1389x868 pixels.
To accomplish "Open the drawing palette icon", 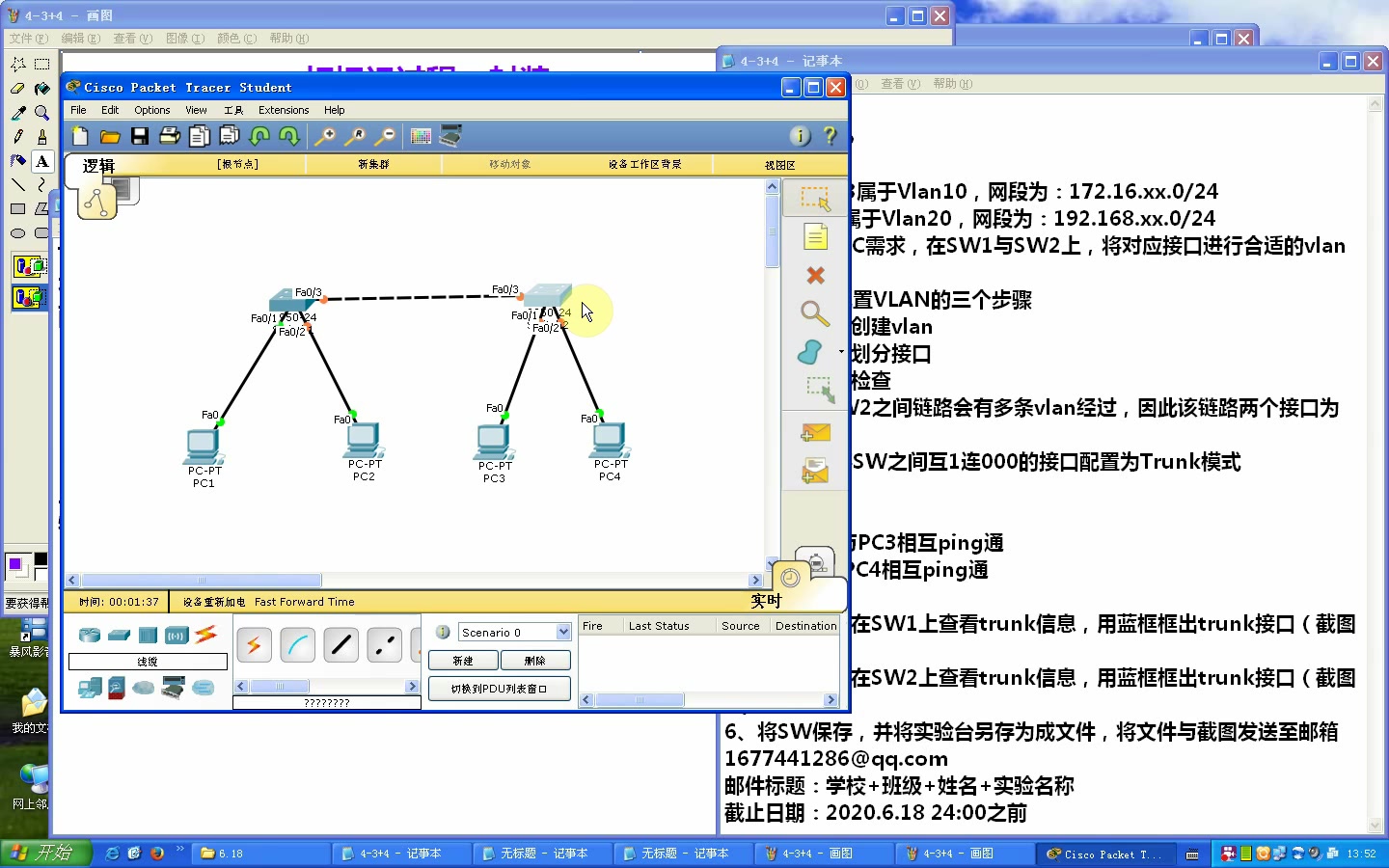I will pos(421,136).
